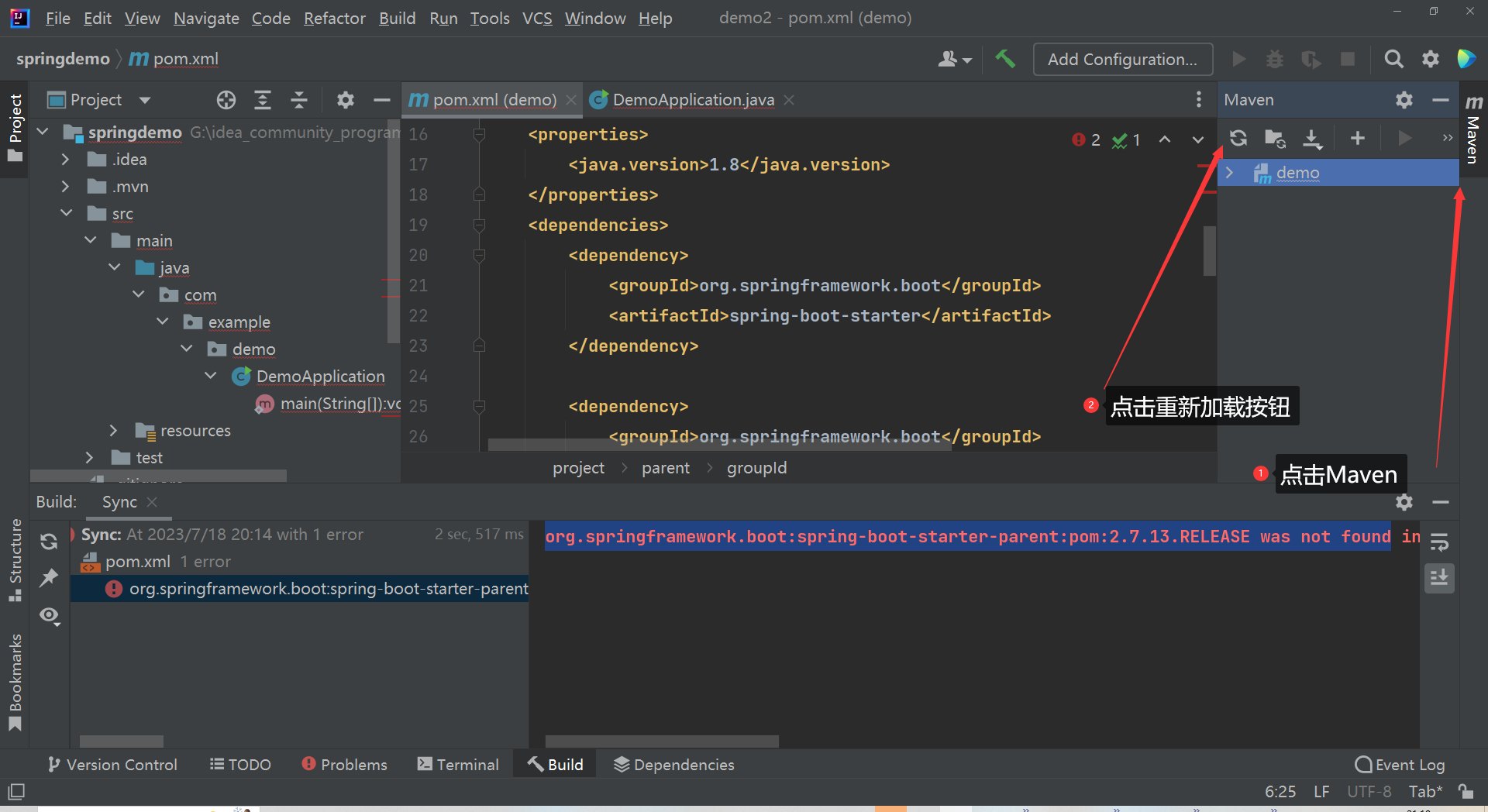The width and height of the screenshot is (1488, 812).
Task: Toggle the read-only lock icon in status bar
Action: (x=1466, y=791)
